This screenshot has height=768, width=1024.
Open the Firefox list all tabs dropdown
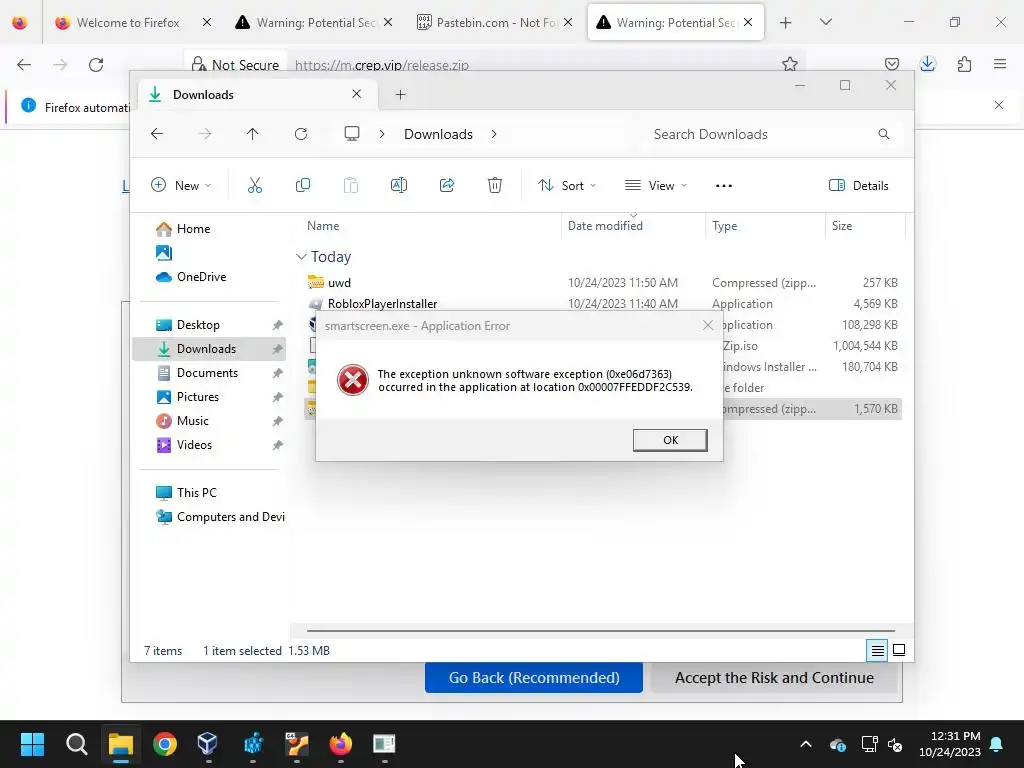pyautogui.click(x=825, y=22)
